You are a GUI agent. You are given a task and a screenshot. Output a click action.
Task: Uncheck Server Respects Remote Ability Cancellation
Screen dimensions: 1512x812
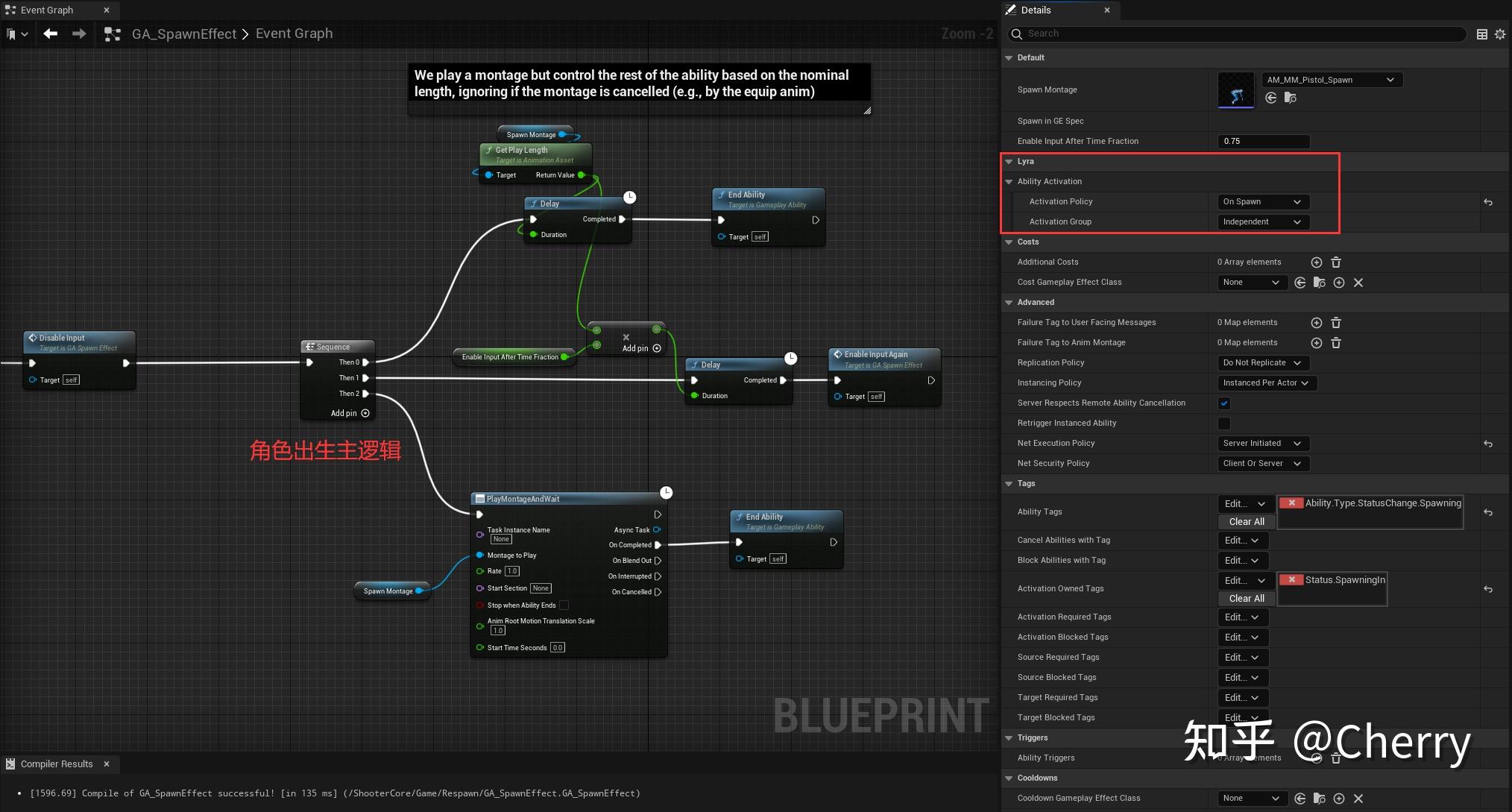tap(1224, 403)
